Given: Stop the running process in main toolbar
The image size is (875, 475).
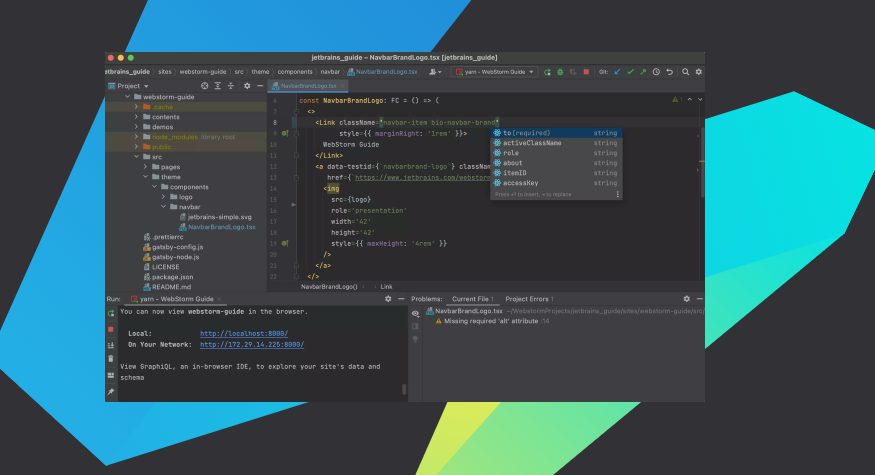Looking at the screenshot, I should click(x=586, y=72).
